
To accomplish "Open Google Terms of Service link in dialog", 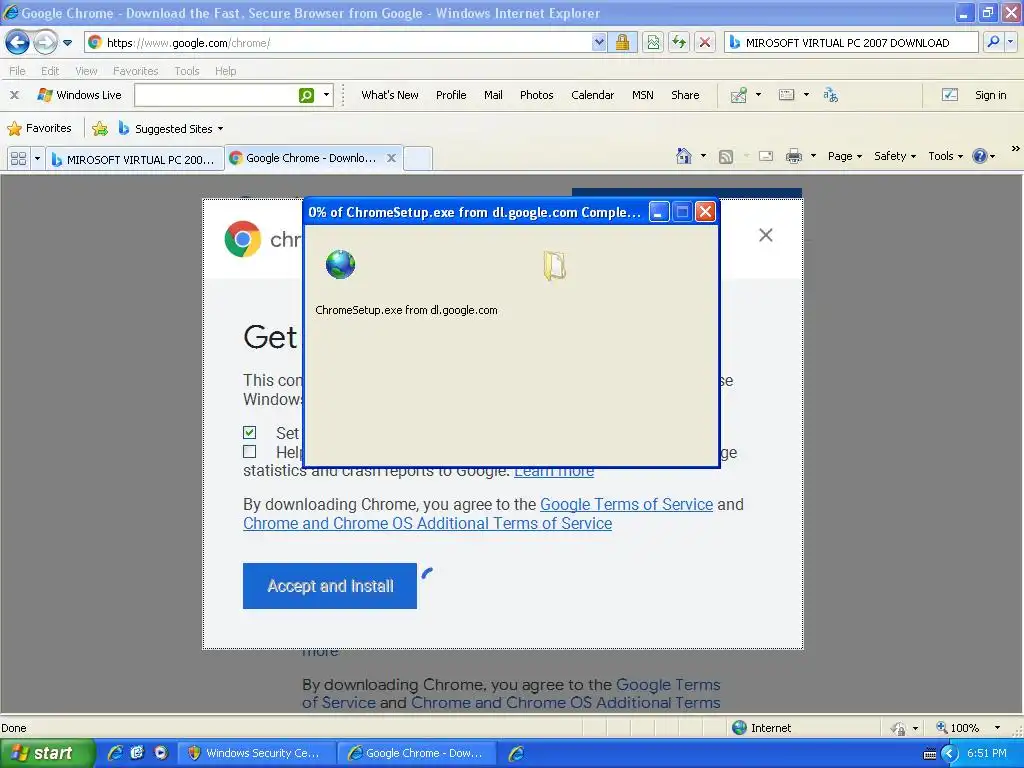I will [626, 504].
